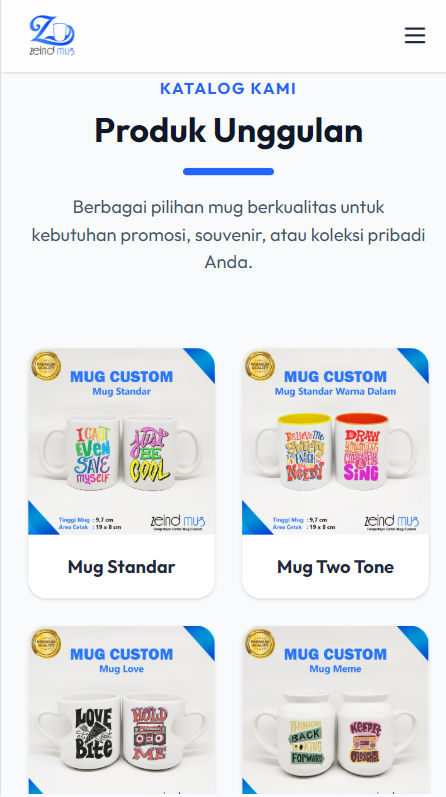
Task: Click the Mug Two Tone title
Action: pos(335,567)
